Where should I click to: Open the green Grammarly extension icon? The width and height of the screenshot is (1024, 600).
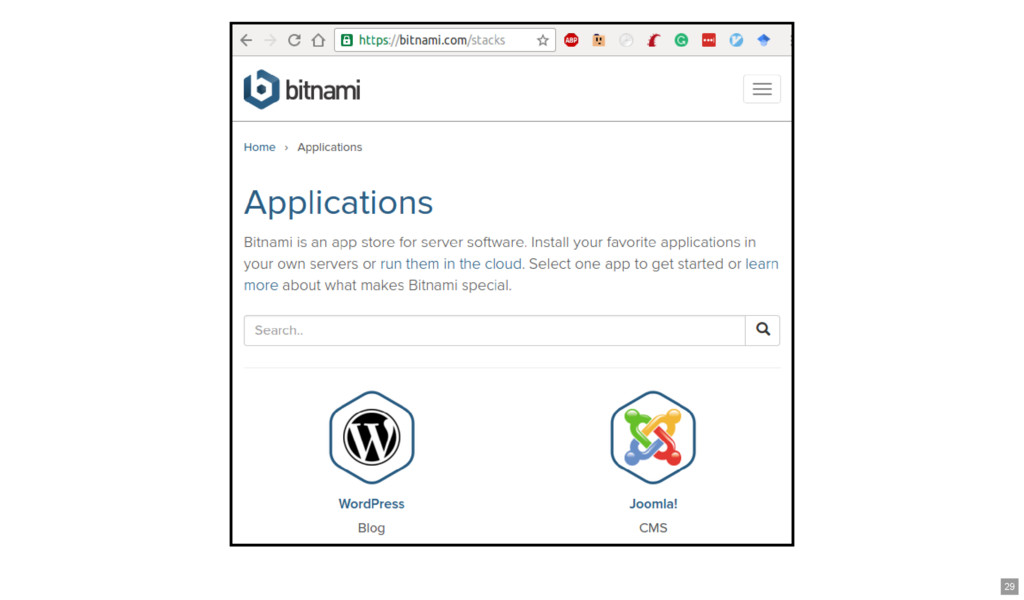(x=681, y=40)
